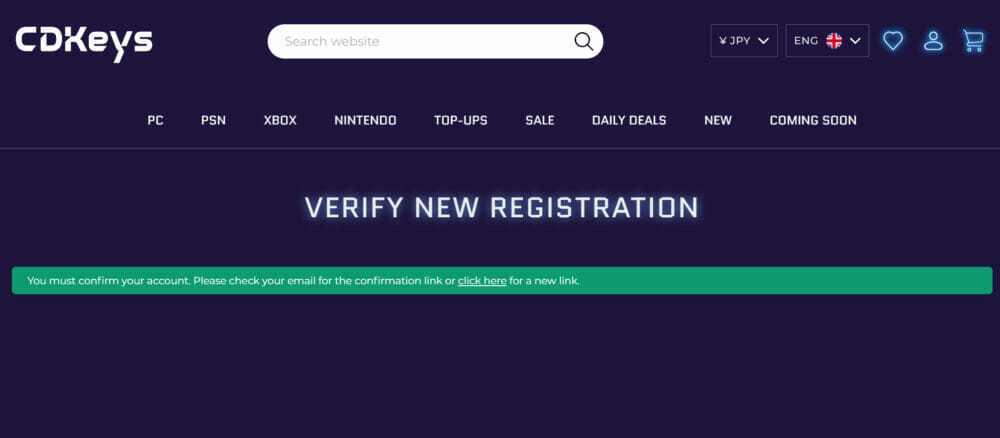Expand the JPY currency dropdown
Screen dimensions: 1000x438
743,41
